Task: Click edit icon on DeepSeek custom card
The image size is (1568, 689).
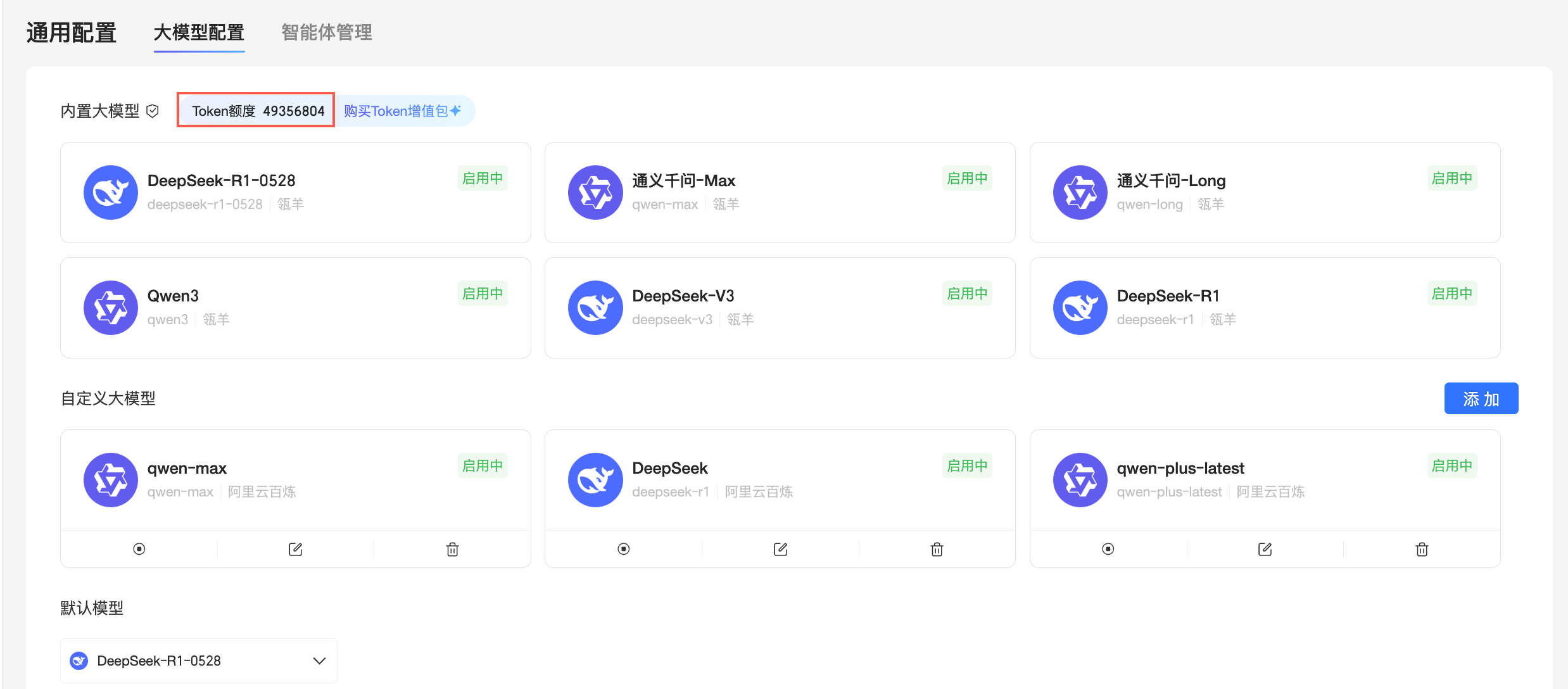Action: click(780, 549)
